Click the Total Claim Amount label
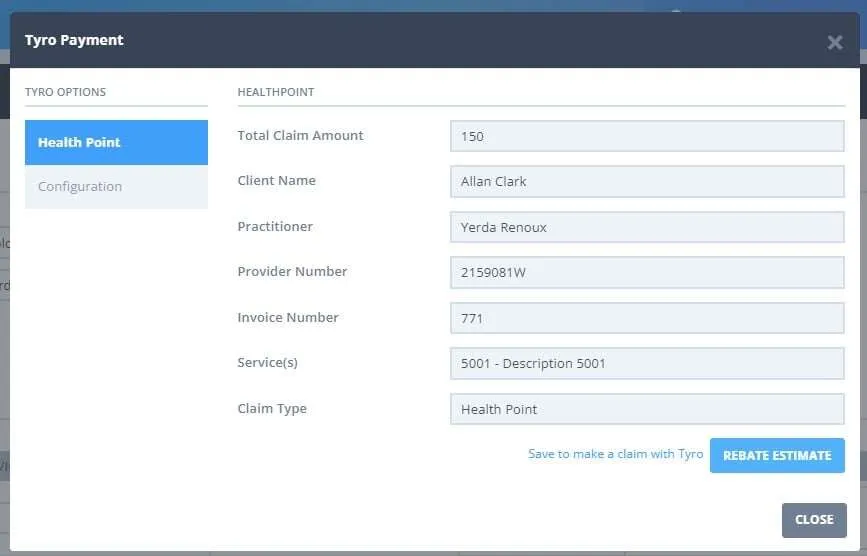The image size is (867, 556). point(300,135)
